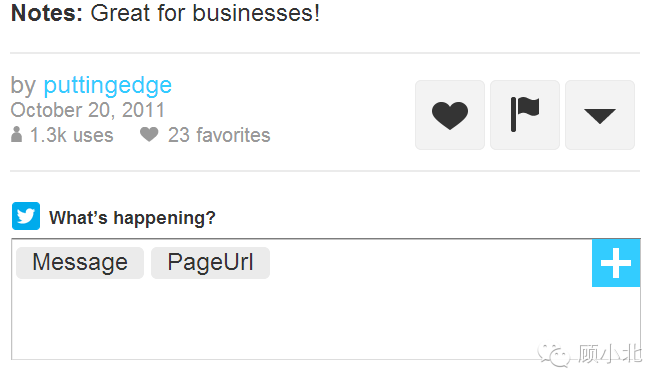Viewport: 663px width, 387px height.
Task: Click the bold "Notes:" label
Action: [x=47, y=13]
